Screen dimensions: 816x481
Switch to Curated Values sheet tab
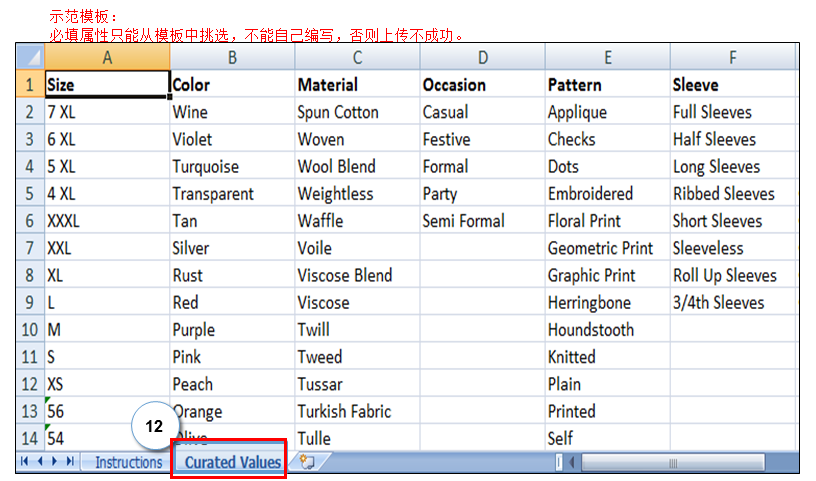[233, 462]
